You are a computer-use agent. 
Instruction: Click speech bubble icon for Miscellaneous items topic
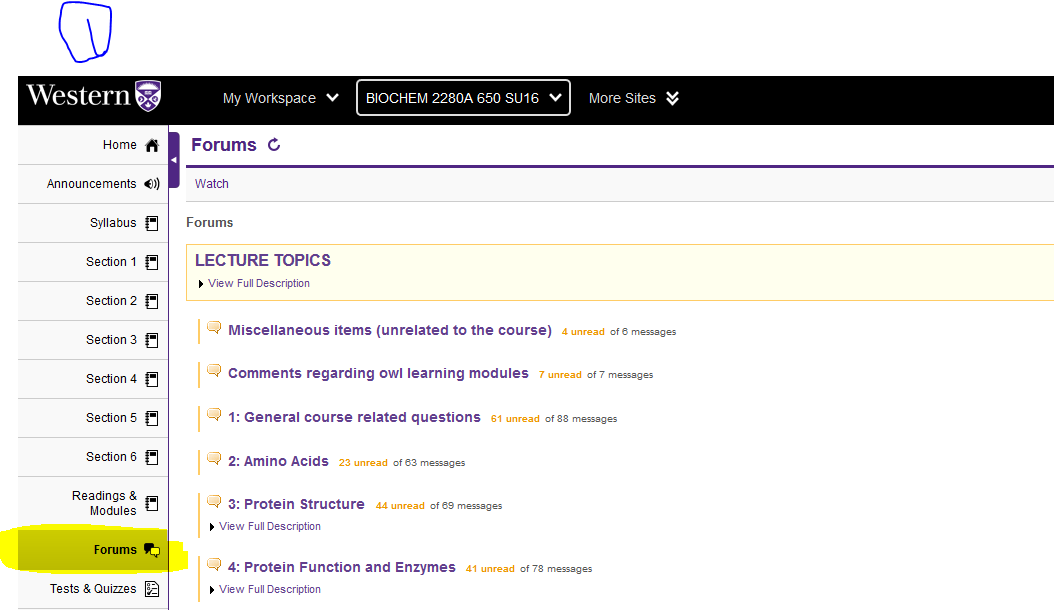[x=214, y=328]
